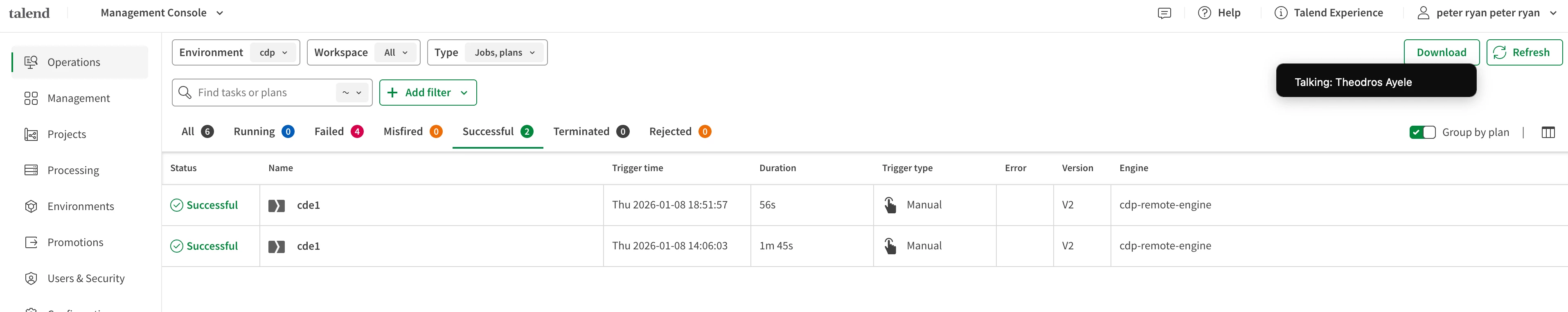Click the Management sidebar icon

31,98
